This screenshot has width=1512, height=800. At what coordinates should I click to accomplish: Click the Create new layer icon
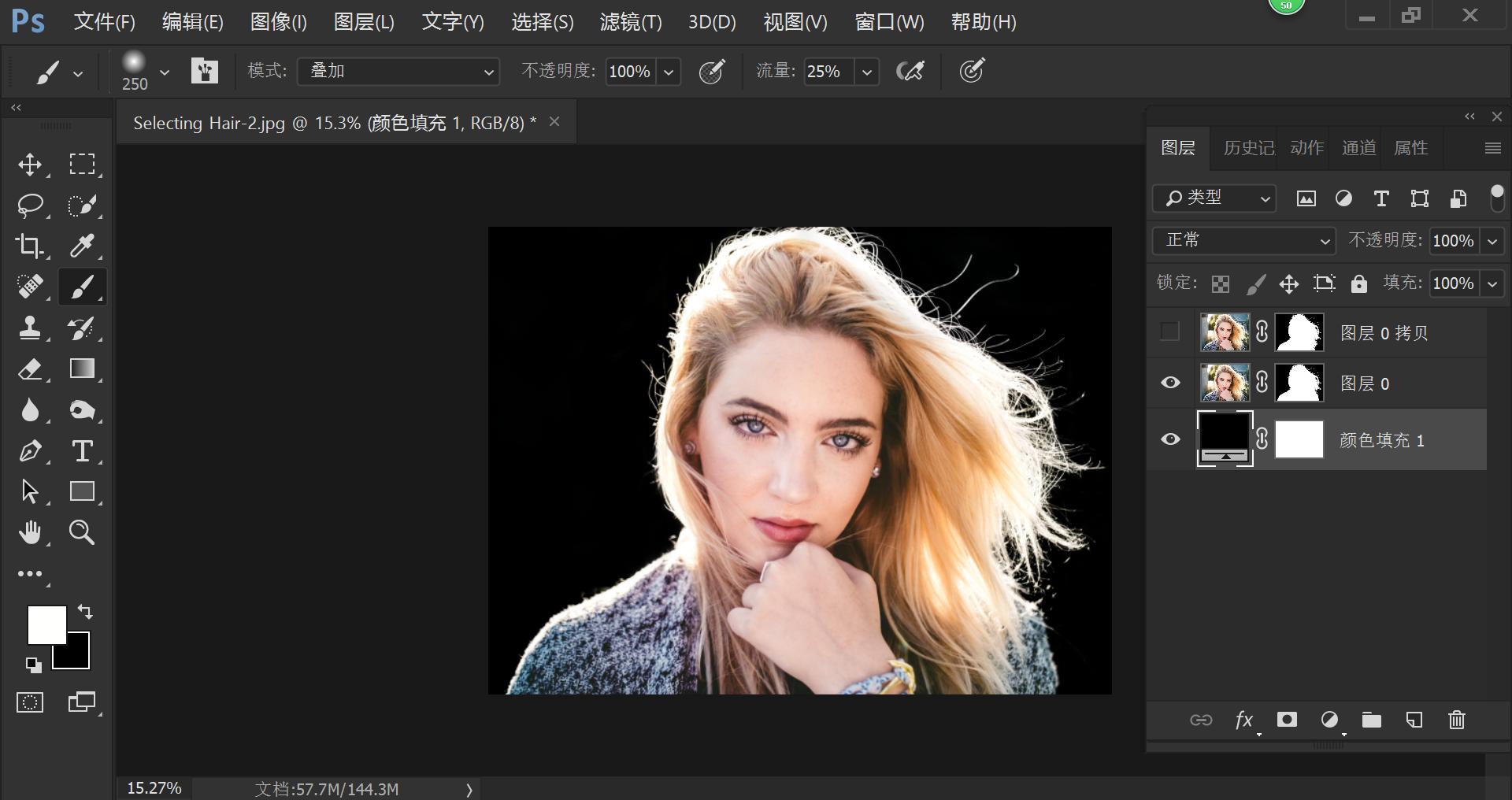click(1414, 720)
